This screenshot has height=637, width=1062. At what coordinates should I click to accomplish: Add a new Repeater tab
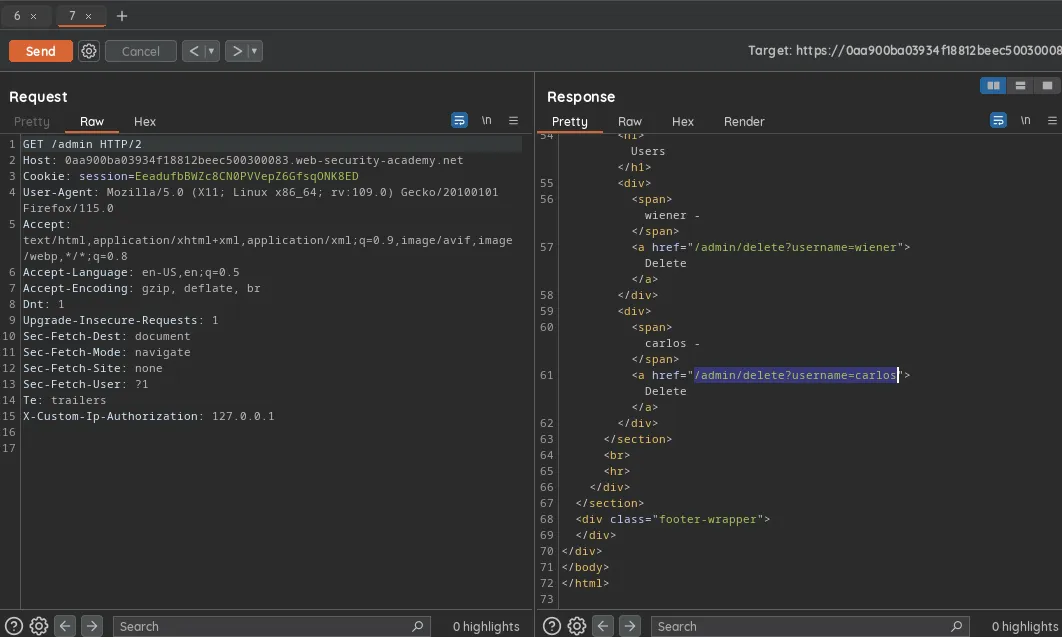122,16
